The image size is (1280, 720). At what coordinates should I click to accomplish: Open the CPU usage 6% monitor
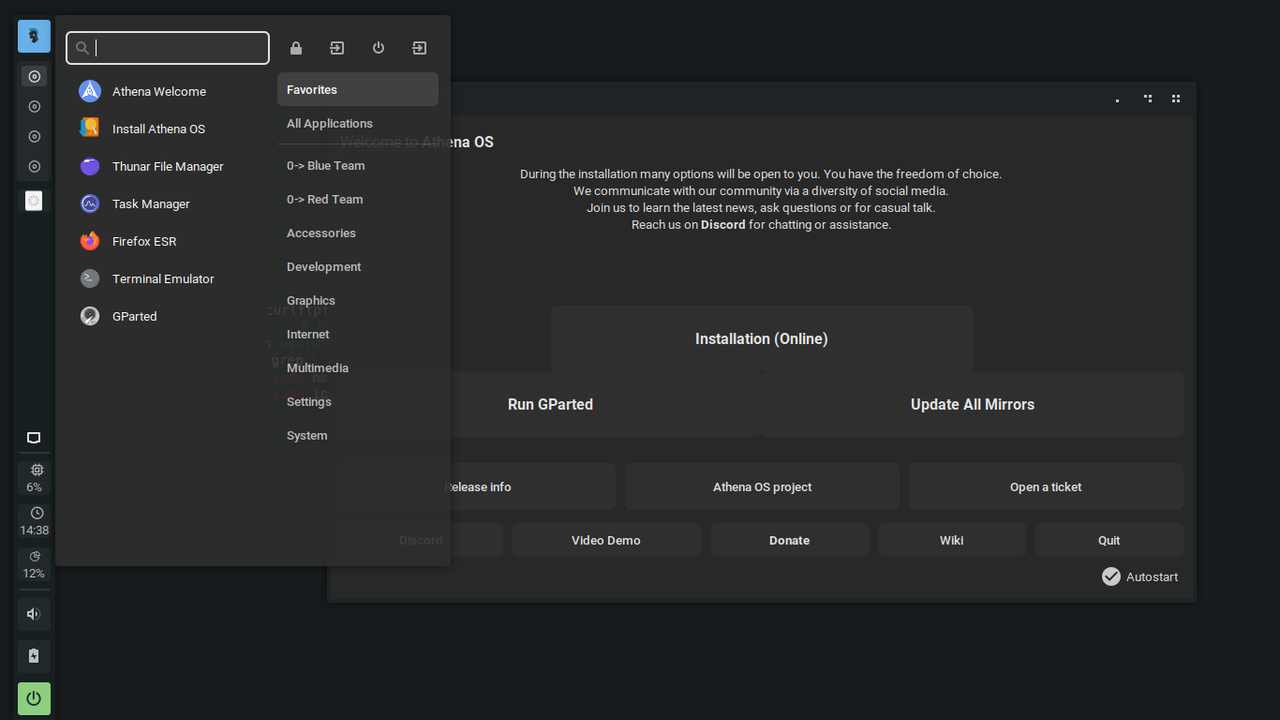tap(34, 477)
